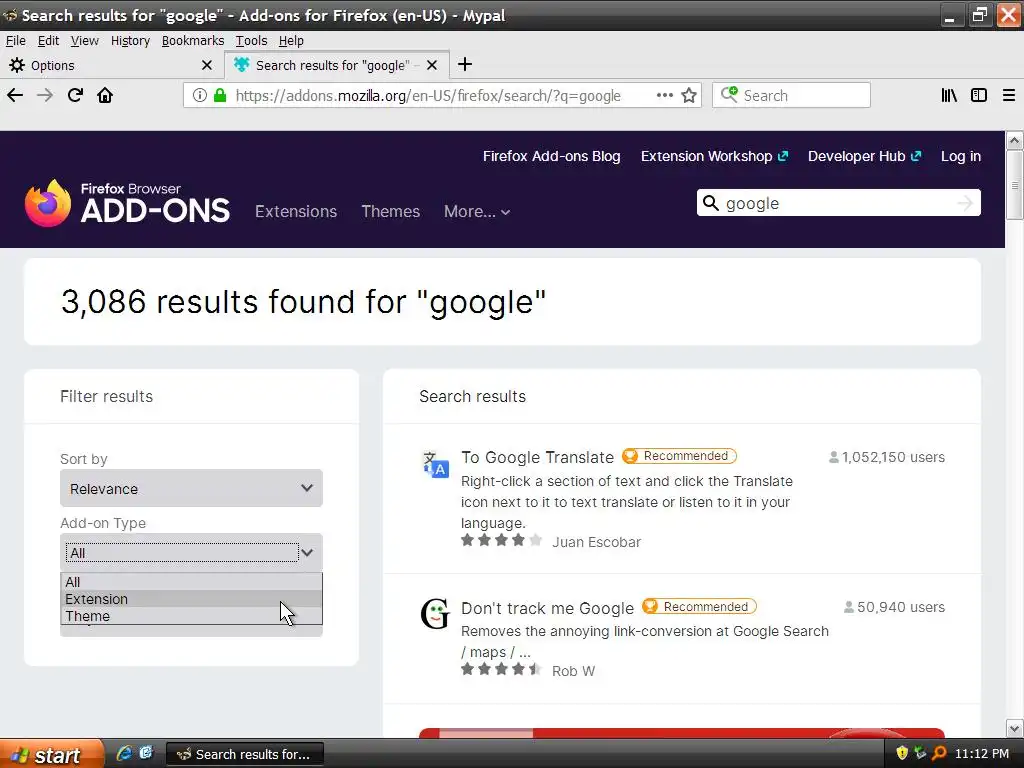Choose Extension from add-on type list
This screenshot has width=1024, height=768.
tap(191, 599)
